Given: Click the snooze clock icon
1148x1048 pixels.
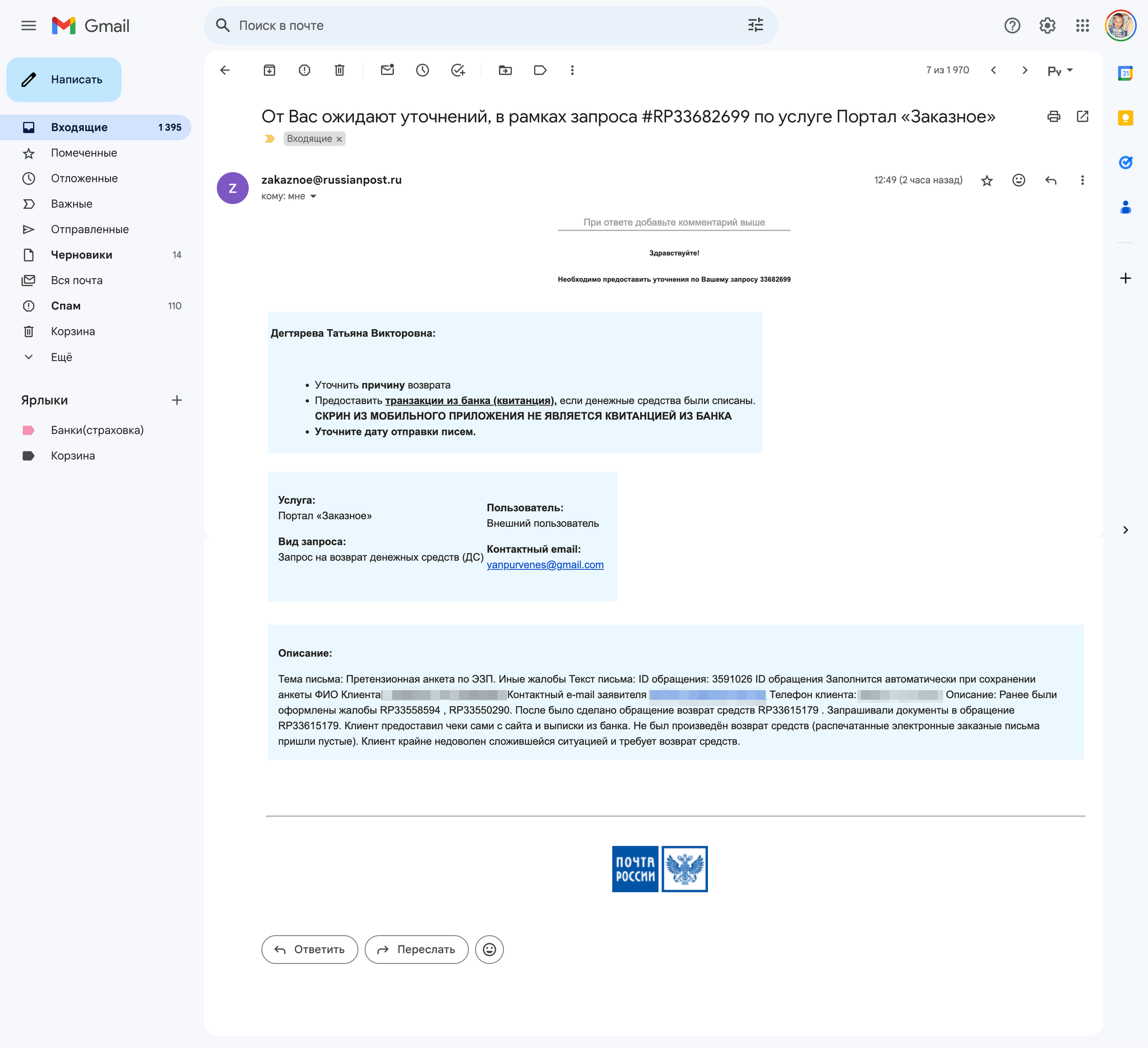Looking at the screenshot, I should coord(423,70).
